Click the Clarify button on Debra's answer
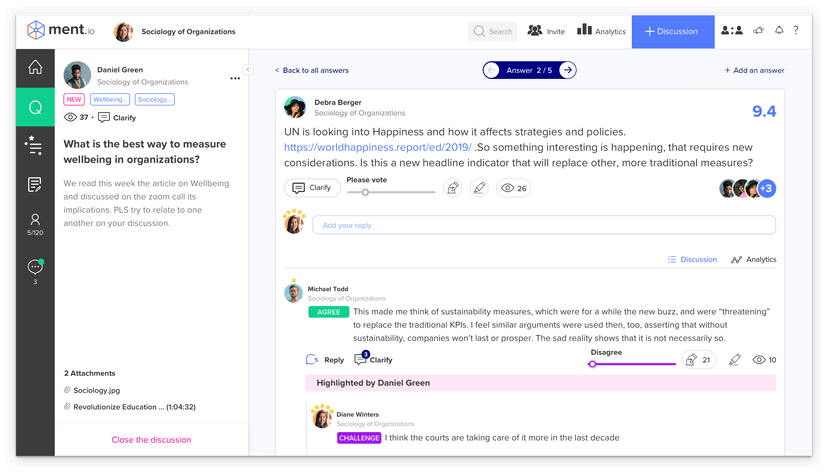The image size is (828, 474). pyautogui.click(x=313, y=188)
